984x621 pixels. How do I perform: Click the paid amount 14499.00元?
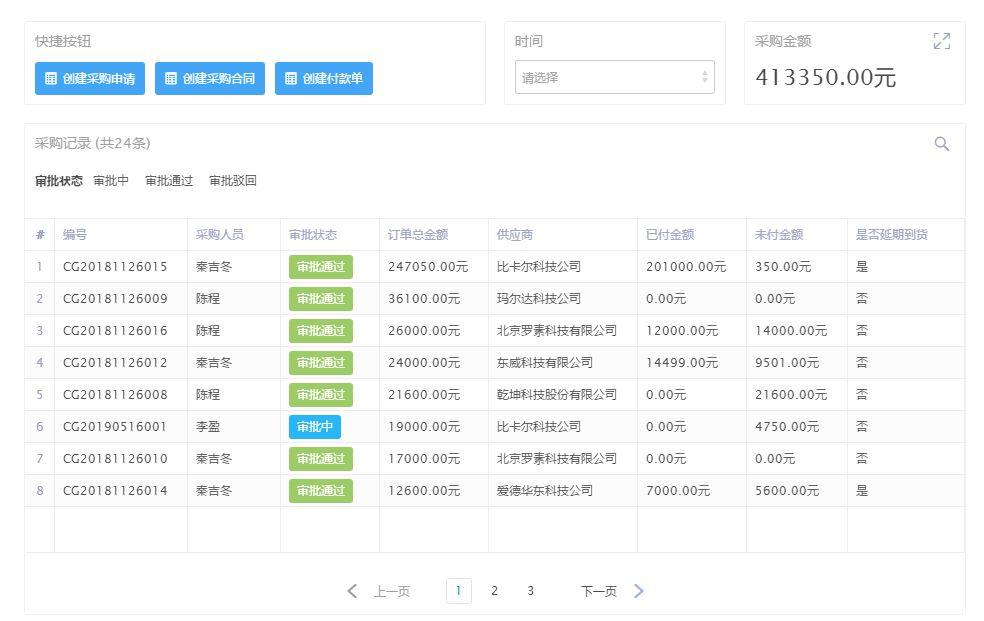tap(682, 363)
